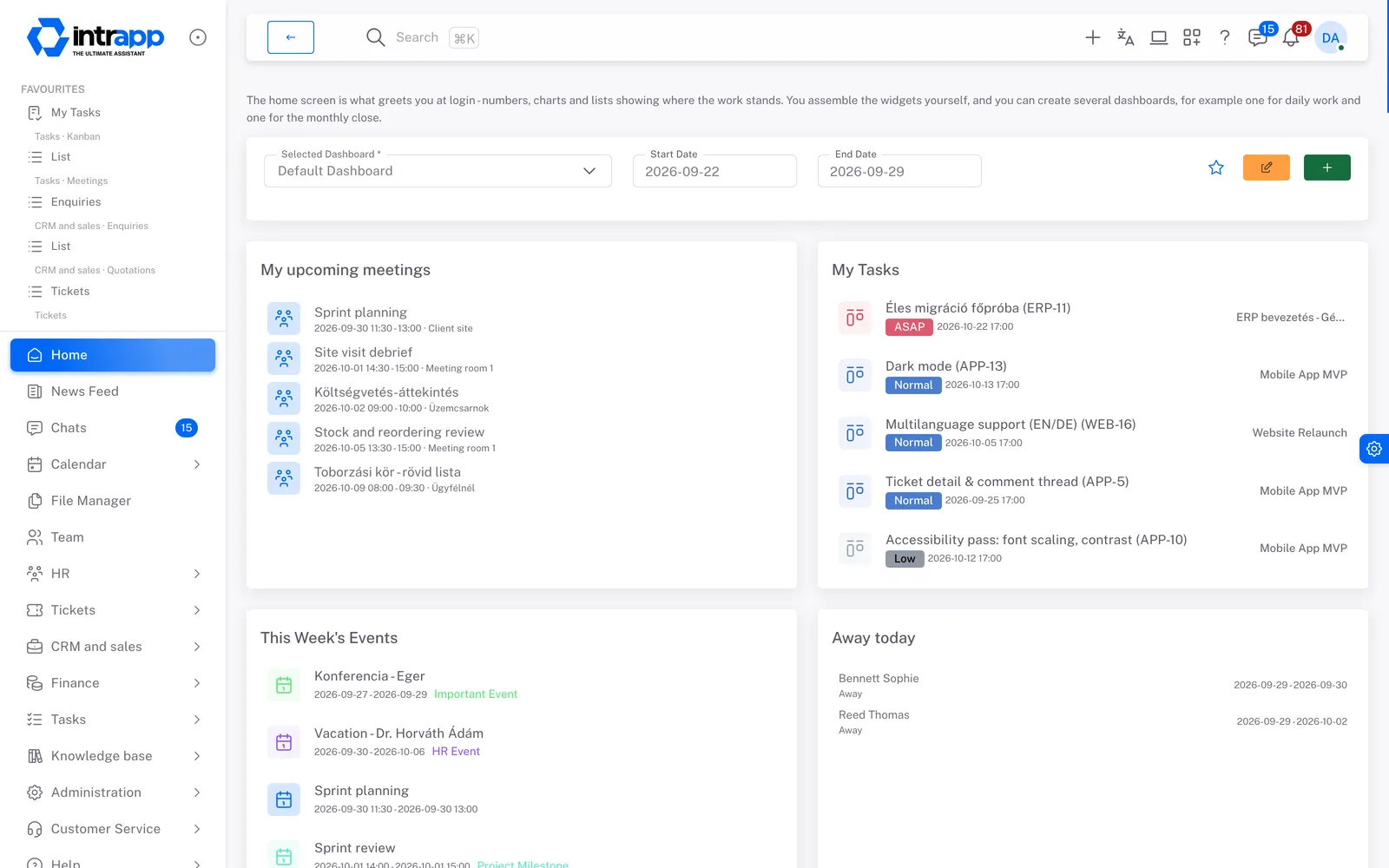This screenshot has width=1389, height=868.
Task: Open the DA user avatar menu
Action: (1331, 37)
